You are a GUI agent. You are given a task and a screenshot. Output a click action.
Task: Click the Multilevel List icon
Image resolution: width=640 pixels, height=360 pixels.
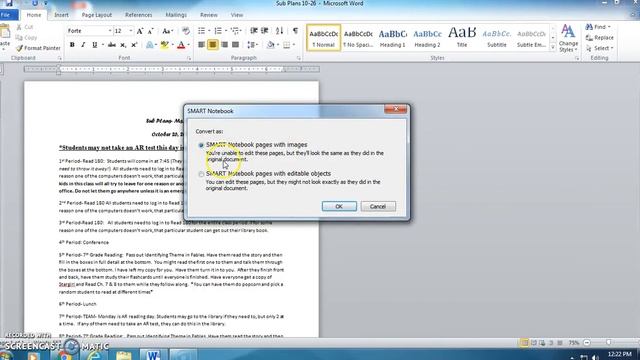point(235,31)
